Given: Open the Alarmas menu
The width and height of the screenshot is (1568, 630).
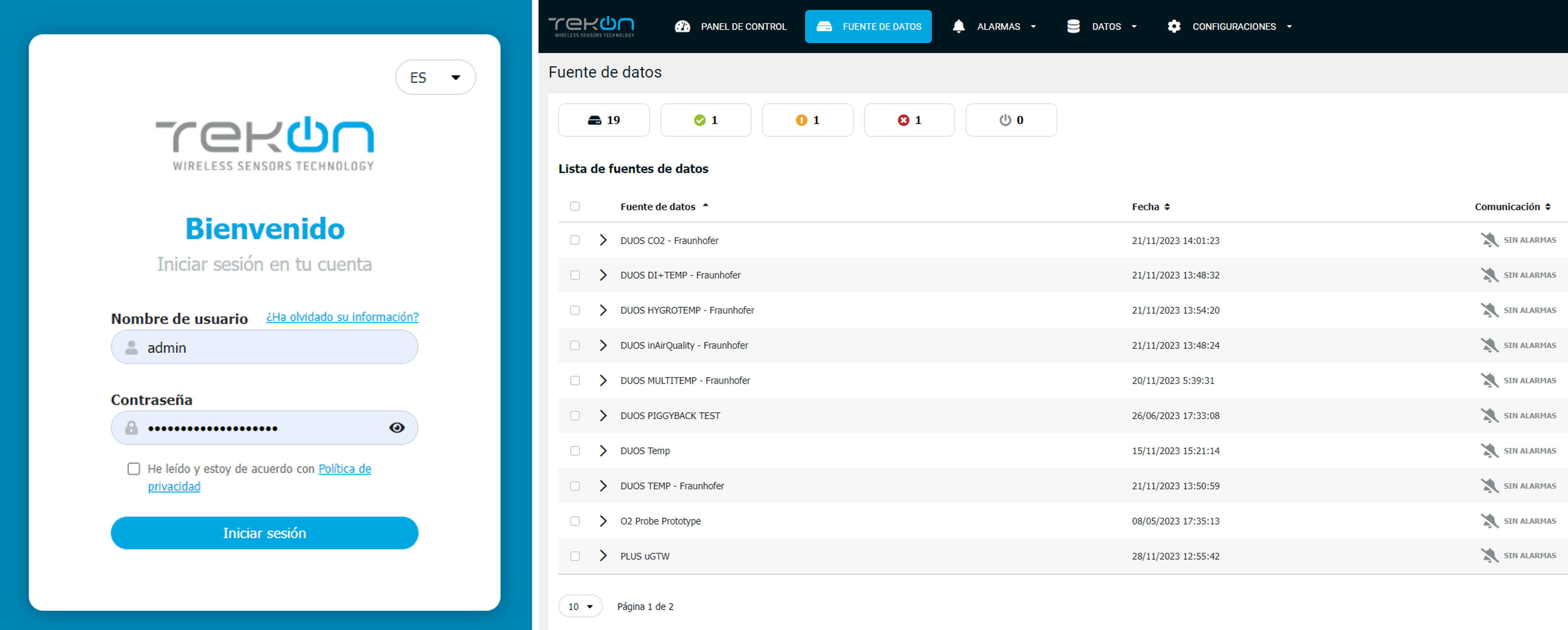Looking at the screenshot, I should click(994, 27).
